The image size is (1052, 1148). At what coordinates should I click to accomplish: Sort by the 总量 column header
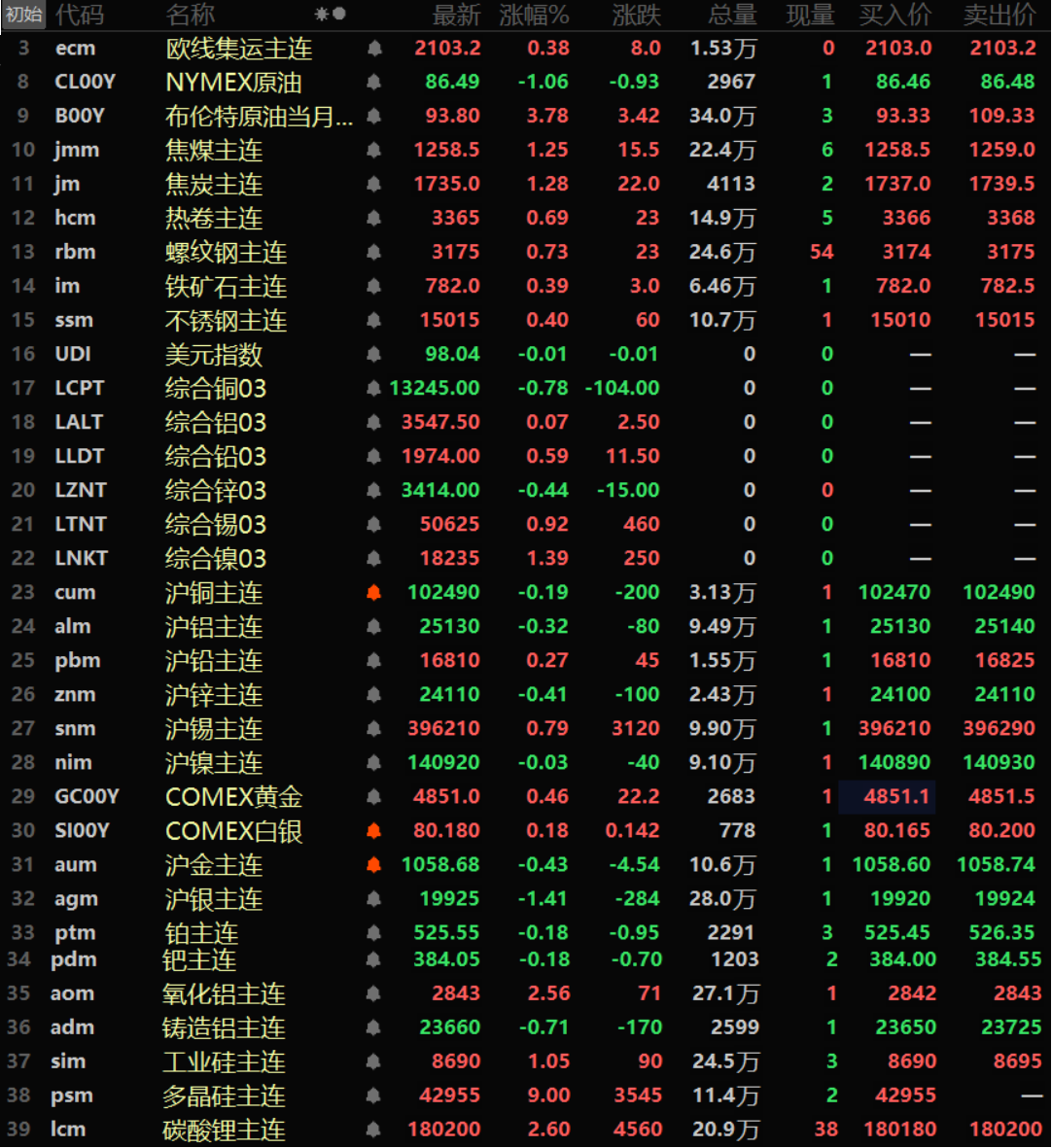coord(732,15)
